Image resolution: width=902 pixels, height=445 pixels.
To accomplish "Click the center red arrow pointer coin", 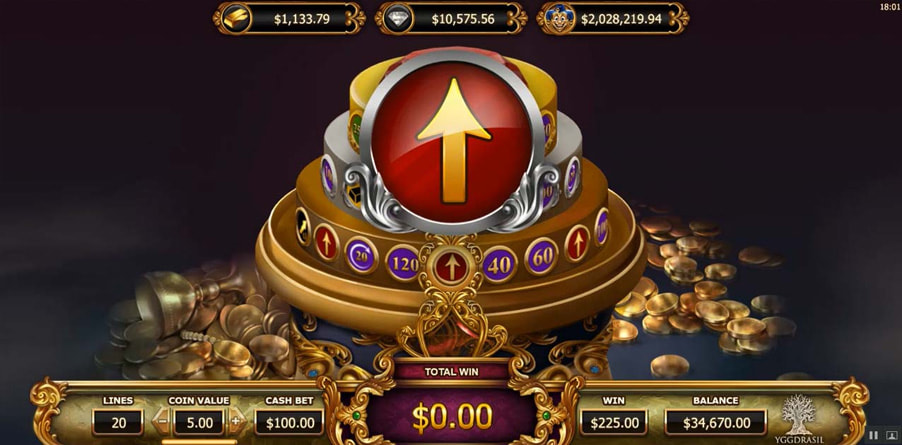I will click(452, 267).
